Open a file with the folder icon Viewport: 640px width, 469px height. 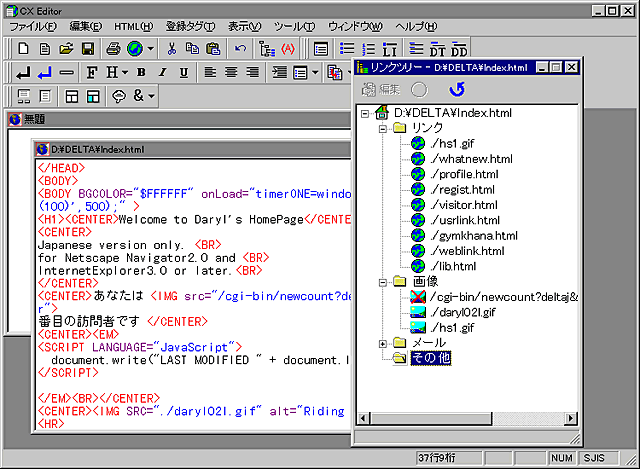point(66,49)
